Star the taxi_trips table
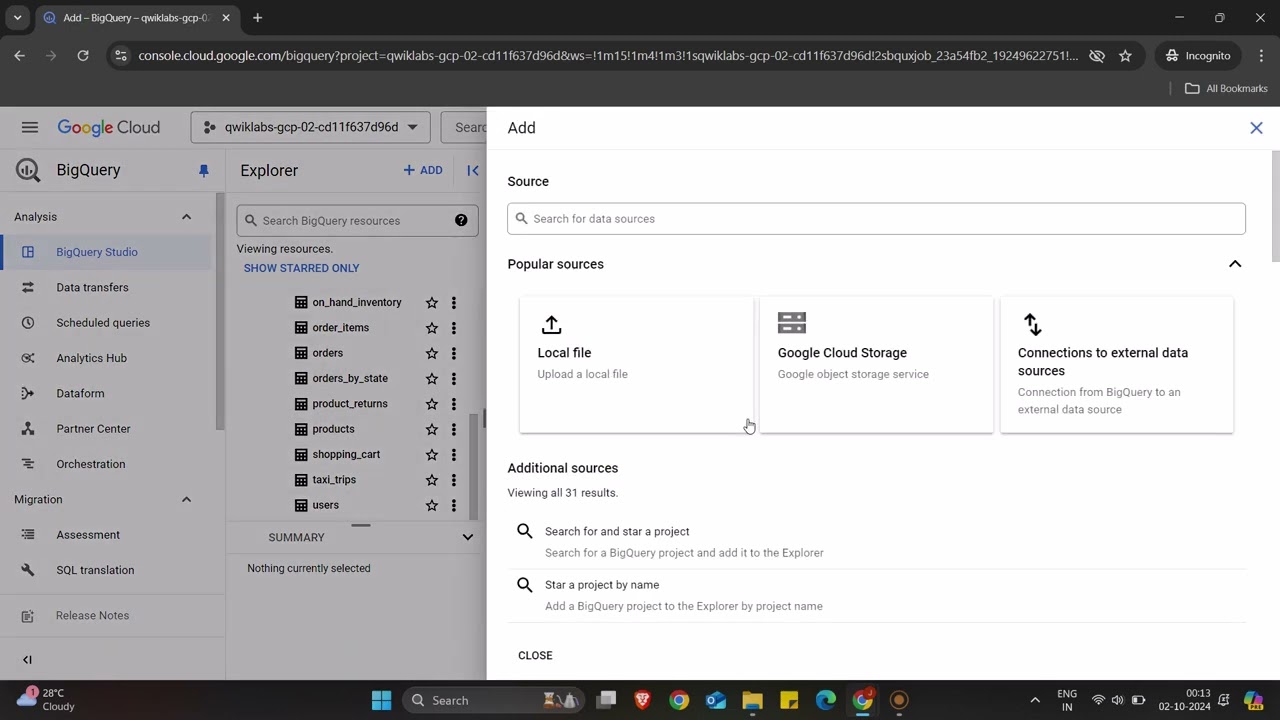The image size is (1280, 720). click(x=432, y=480)
